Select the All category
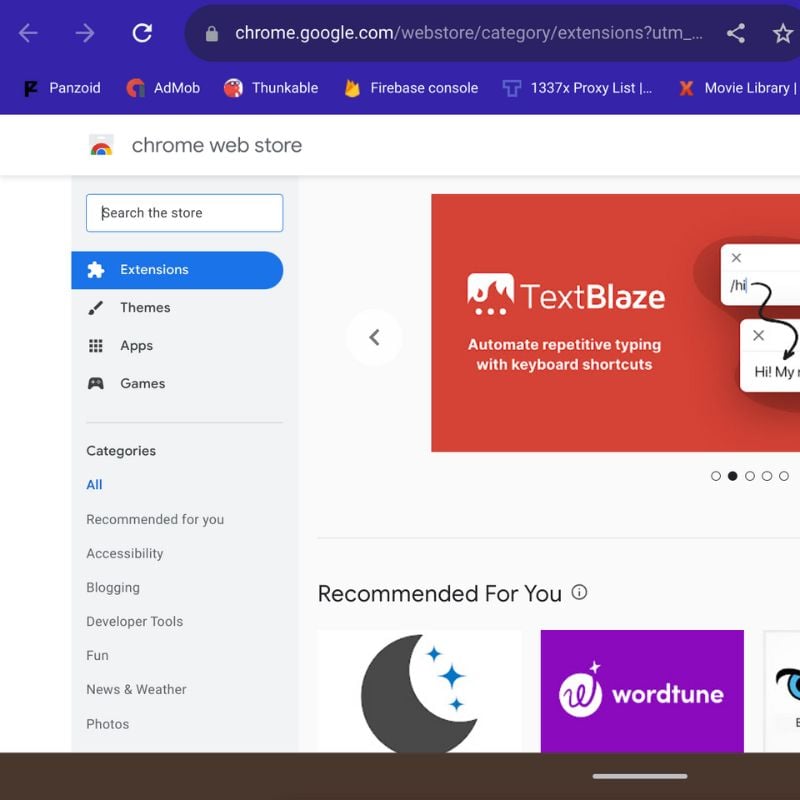The width and height of the screenshot is (800, 800). [x=94, y=485]
